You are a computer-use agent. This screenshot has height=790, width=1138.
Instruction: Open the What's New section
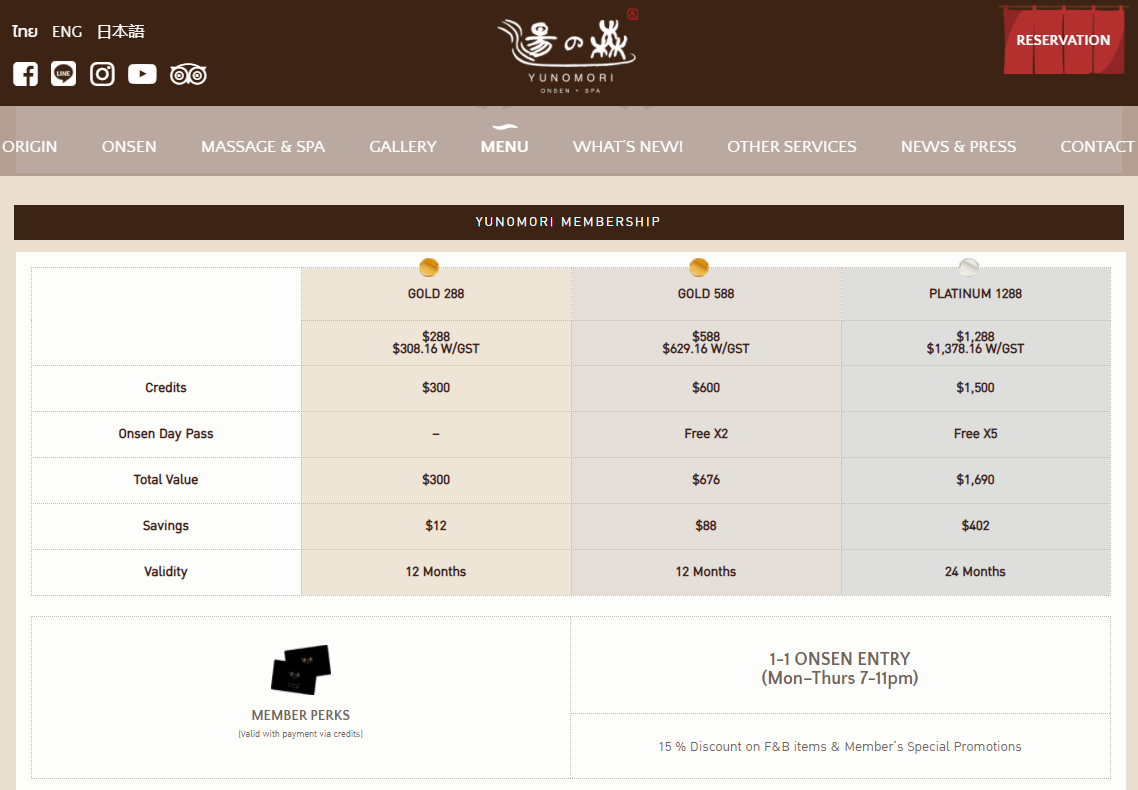click(627, 147)
